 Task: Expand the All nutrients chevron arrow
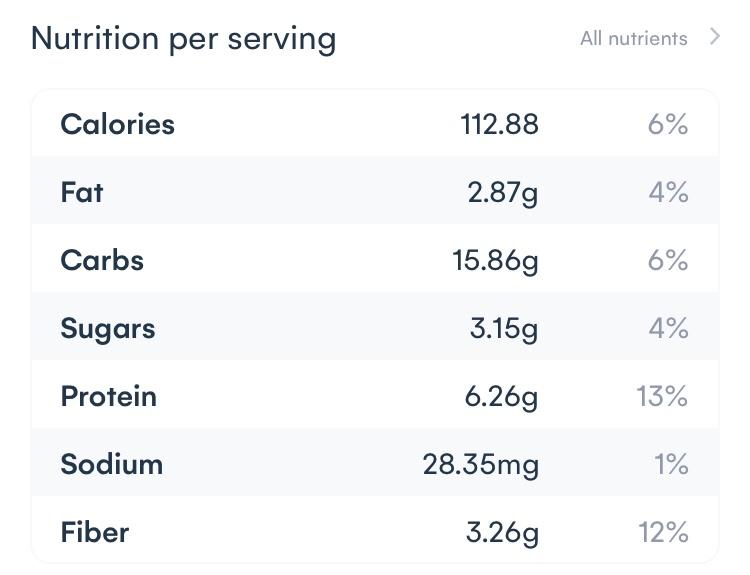(x=714, y=37)
